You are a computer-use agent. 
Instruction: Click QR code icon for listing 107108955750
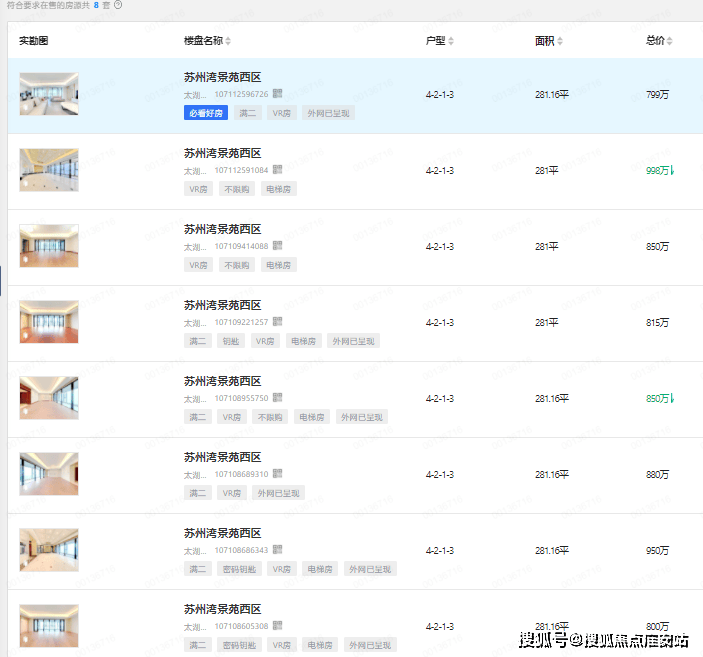278,398
